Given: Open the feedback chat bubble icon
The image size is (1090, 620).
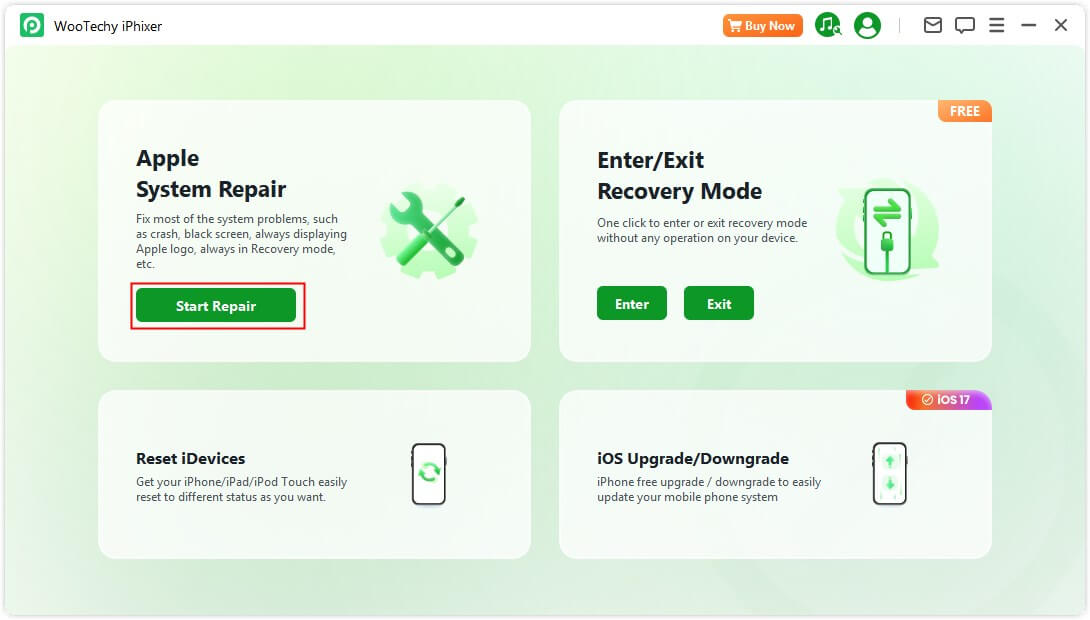Looking at the screenshot, I should pyautogui.click(x=964, y=26).
